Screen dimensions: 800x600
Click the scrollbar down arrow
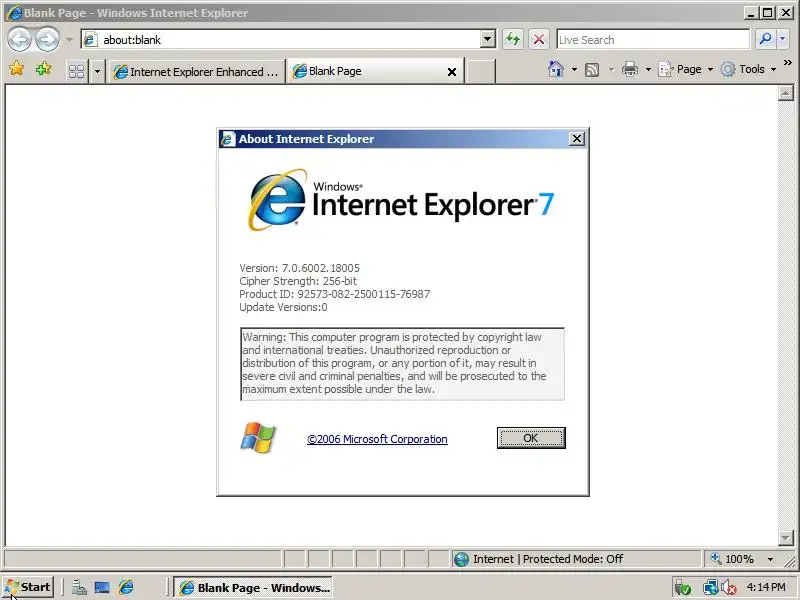coord(786,537)
